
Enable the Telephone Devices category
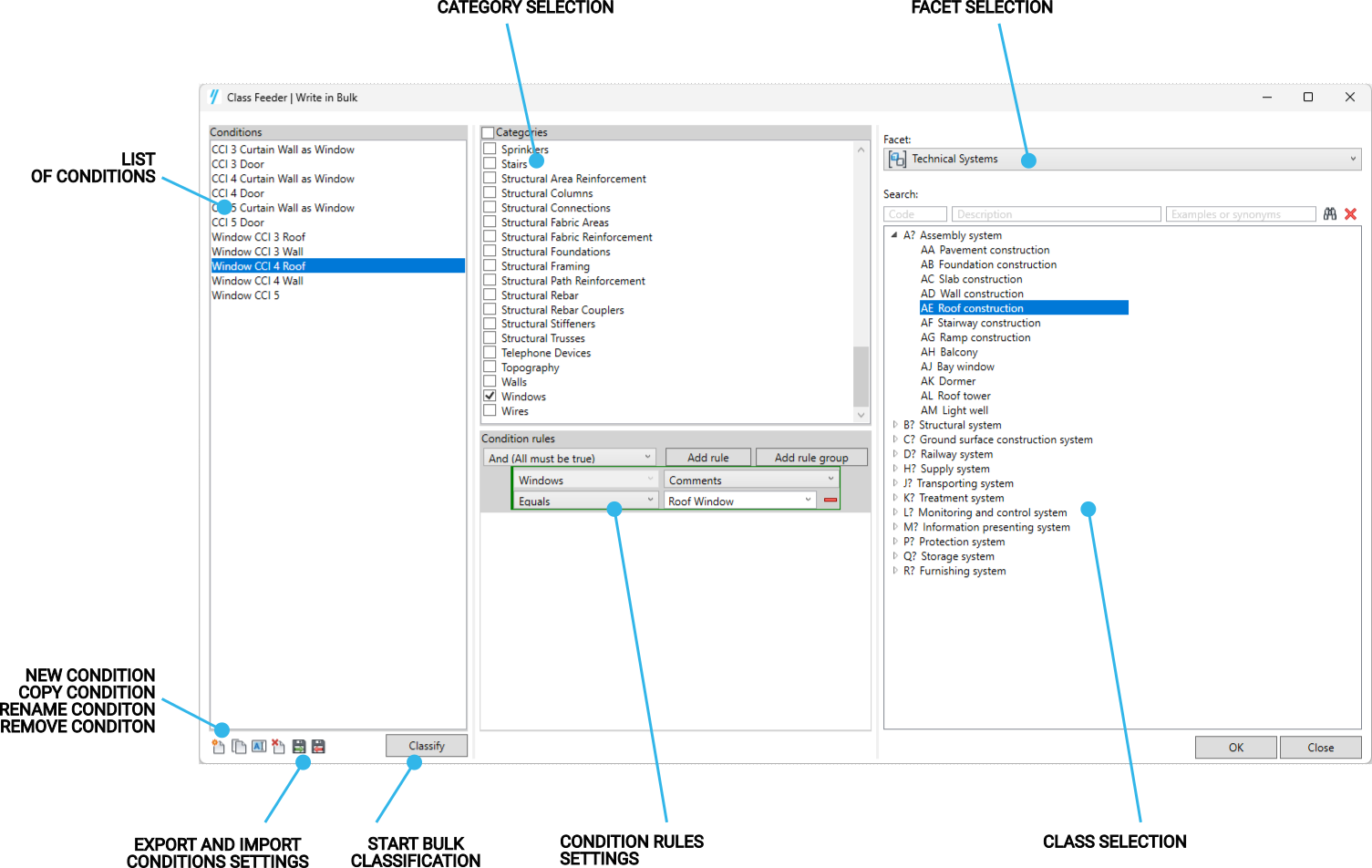click(490, 353)
